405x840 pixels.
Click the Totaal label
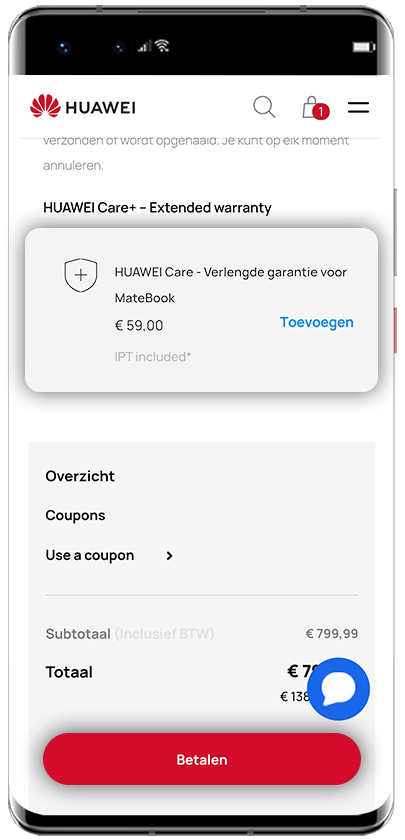click(x=69, y=672)
